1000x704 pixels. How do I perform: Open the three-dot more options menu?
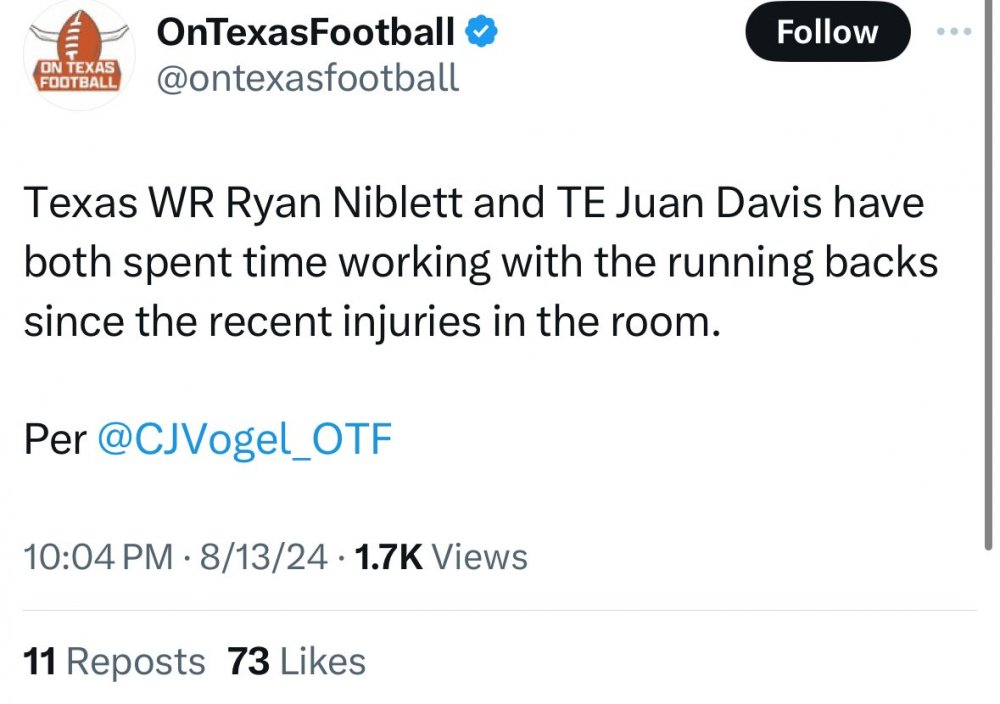coord(953,32)
